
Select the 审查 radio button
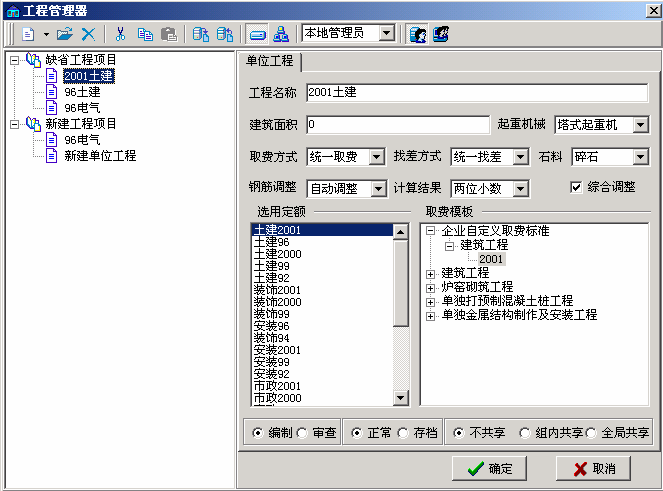(302, 433)
